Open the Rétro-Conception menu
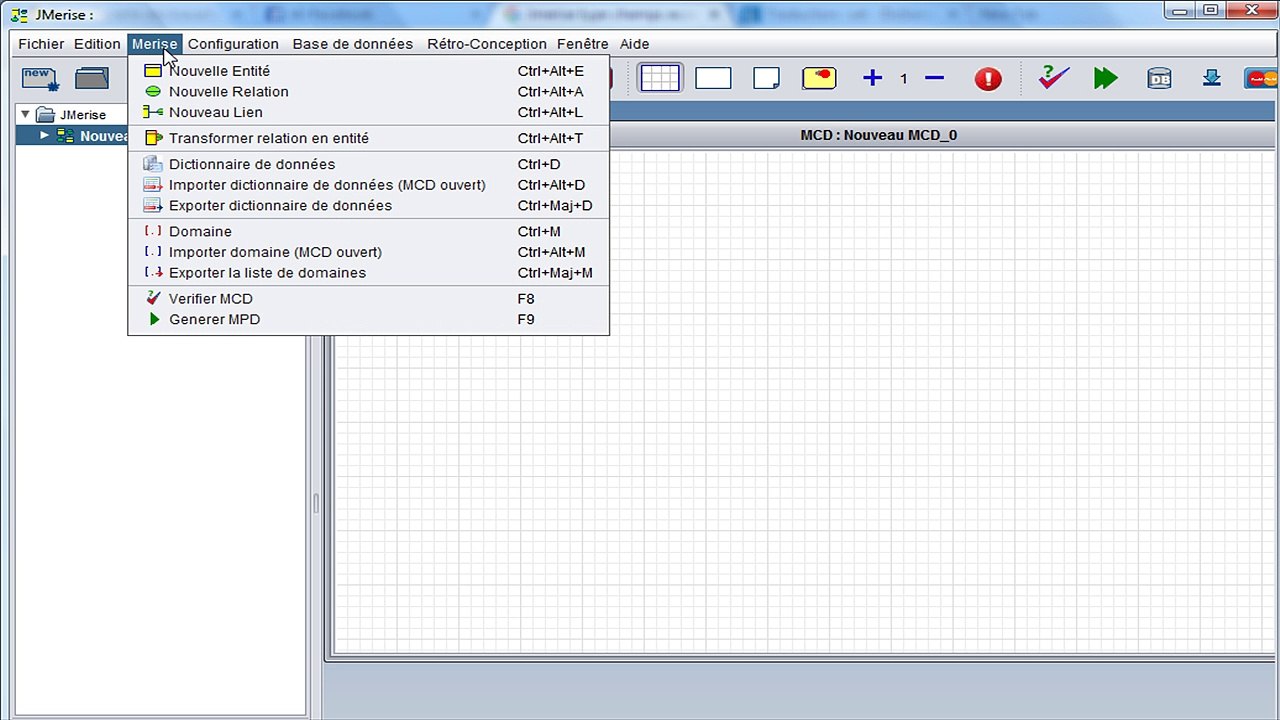This screenshot has height=720, width=1280. [x=487, y=44]
